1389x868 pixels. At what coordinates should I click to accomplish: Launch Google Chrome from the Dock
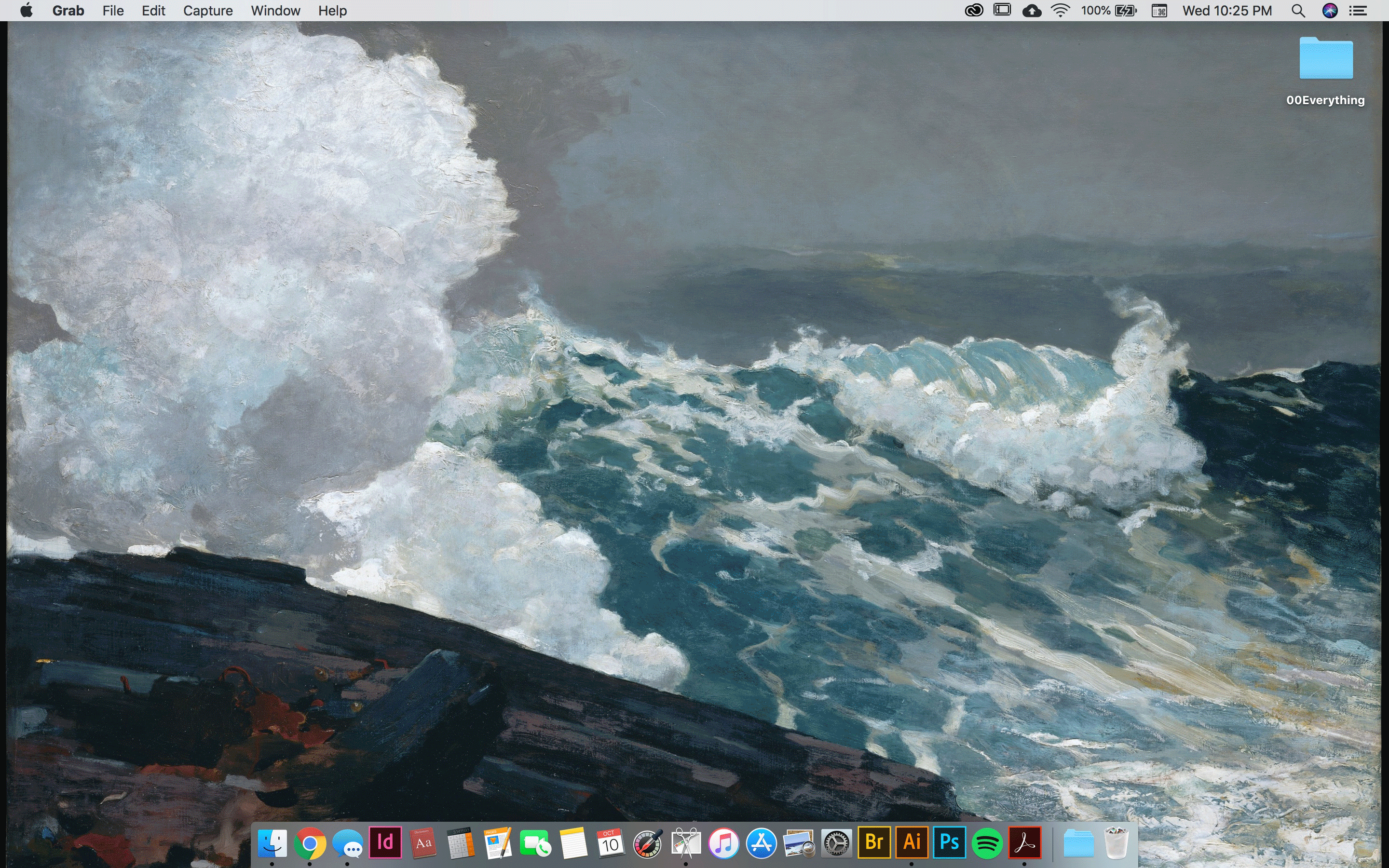[310, 843]
